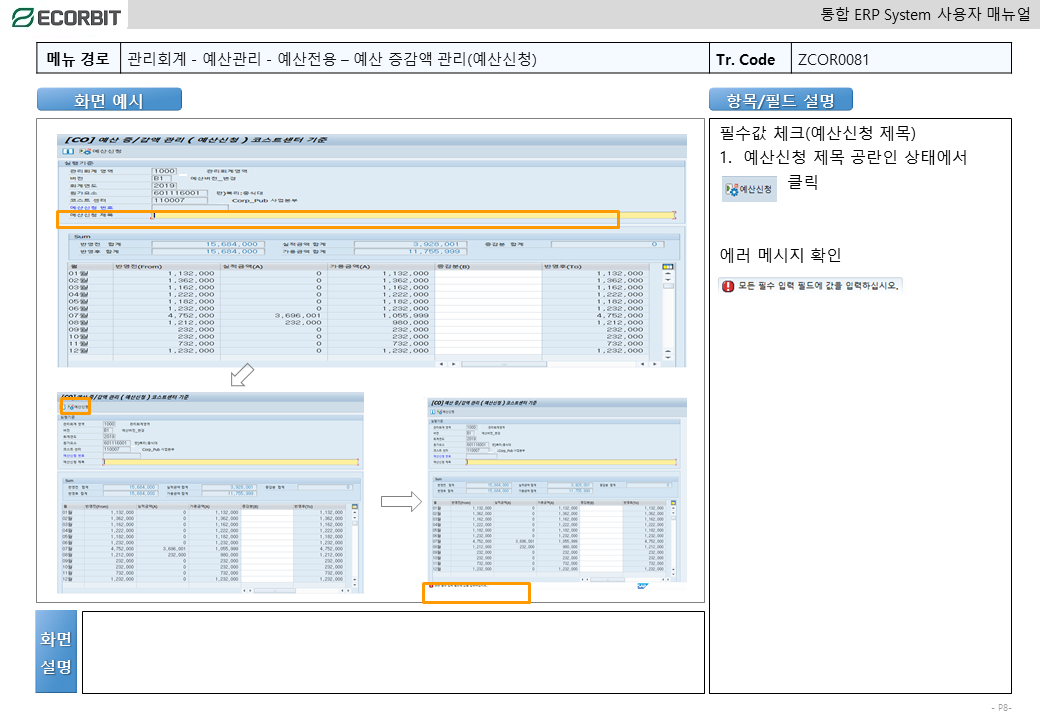Click the SAP logo in the bottom-right screenshot

coord(645,586)
